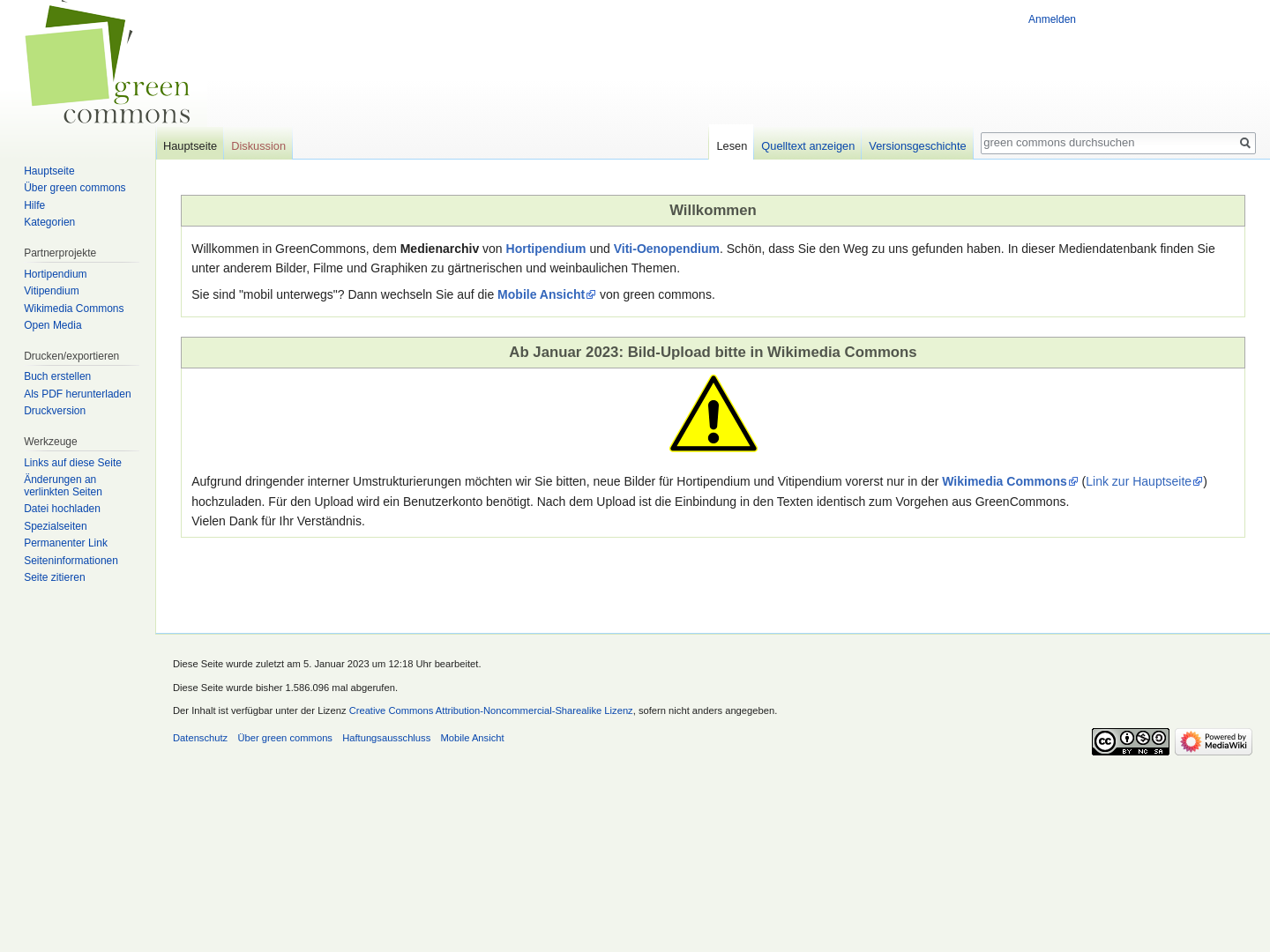This screenshot has height=952, width=1270.
Task: Click the Willkommen section heading
Action: pyautogui.click(x=713, y=211)
